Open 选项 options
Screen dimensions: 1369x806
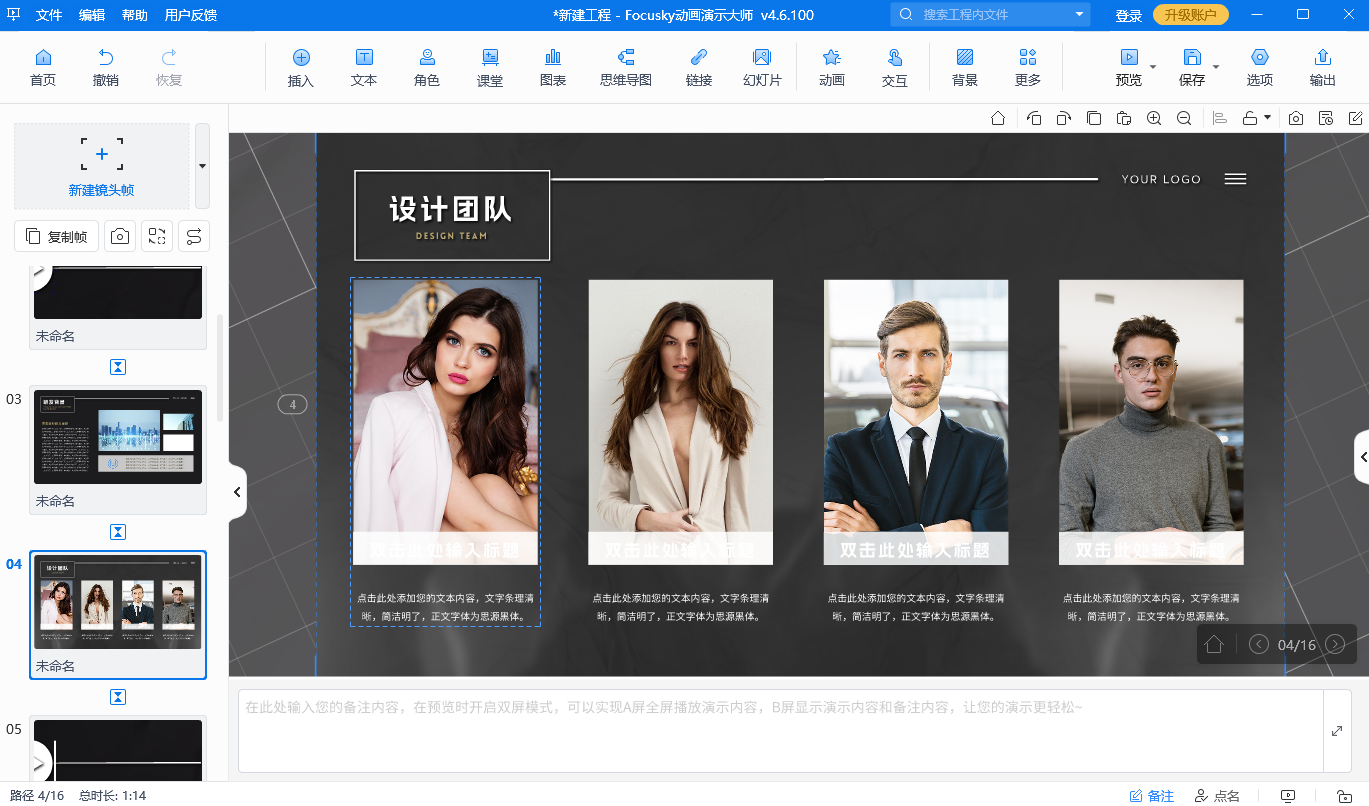(1260, 67)
